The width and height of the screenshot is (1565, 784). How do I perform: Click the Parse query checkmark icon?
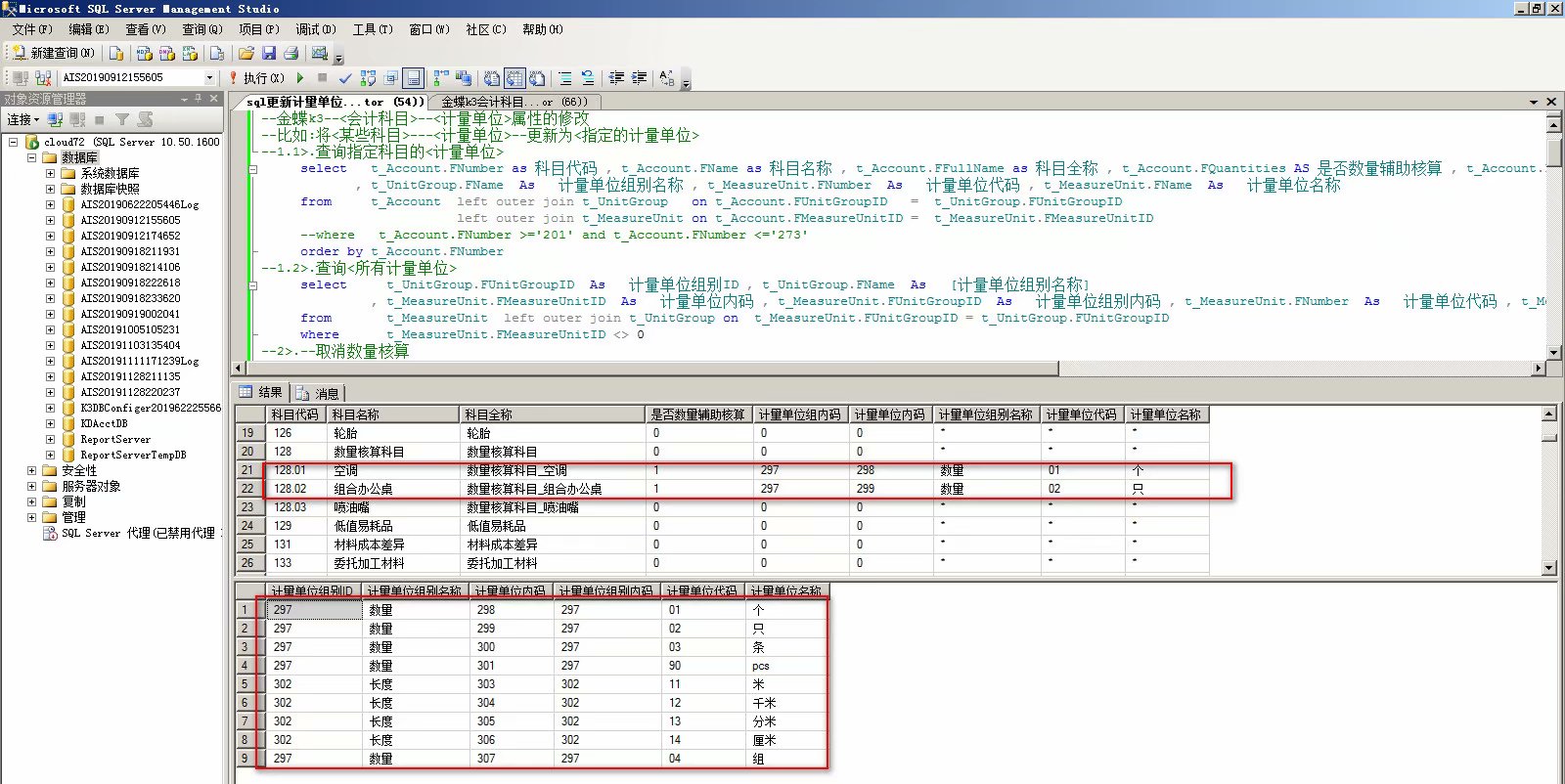click(345, 77)
